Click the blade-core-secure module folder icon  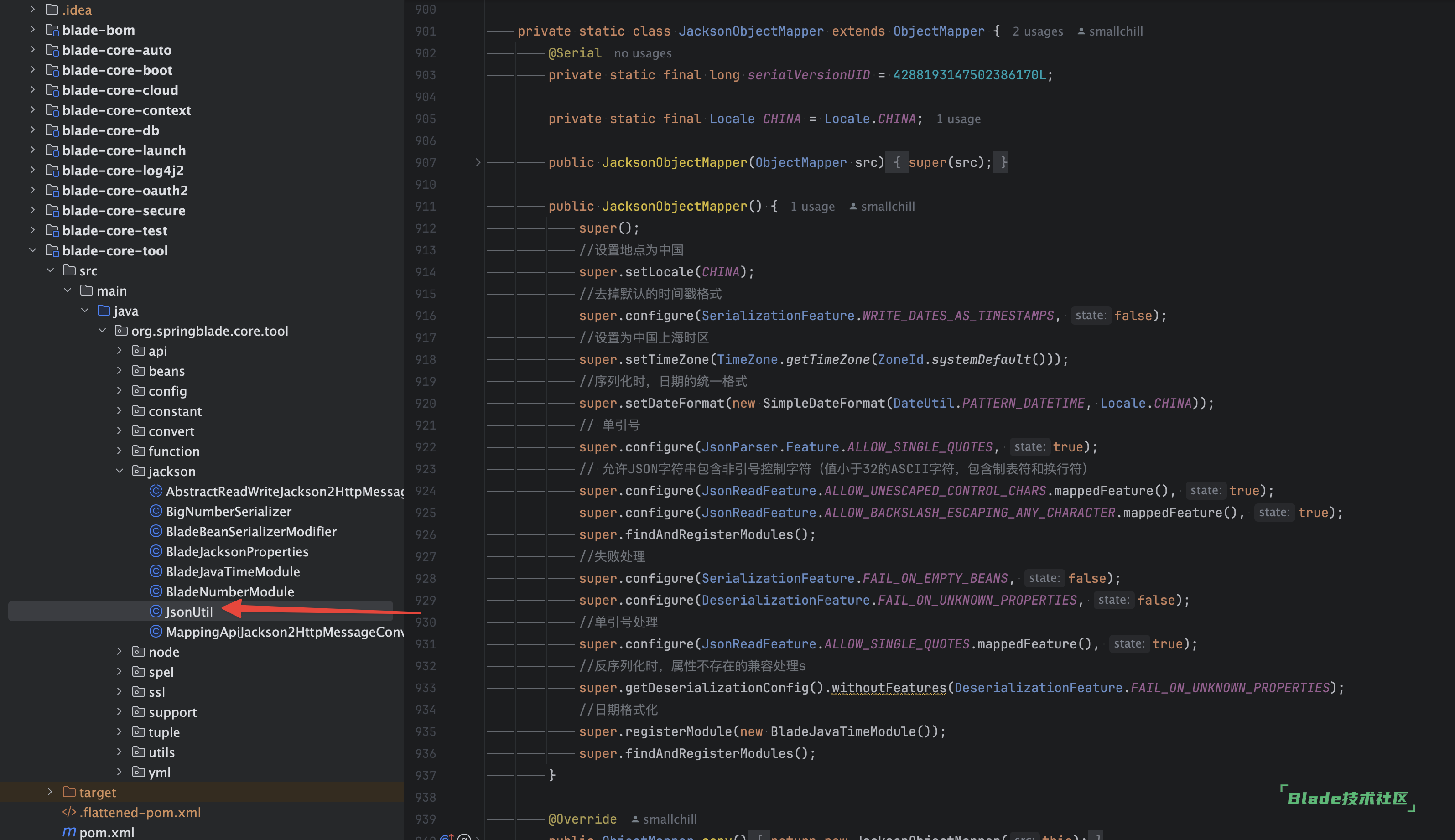click(x=52, y=211)
